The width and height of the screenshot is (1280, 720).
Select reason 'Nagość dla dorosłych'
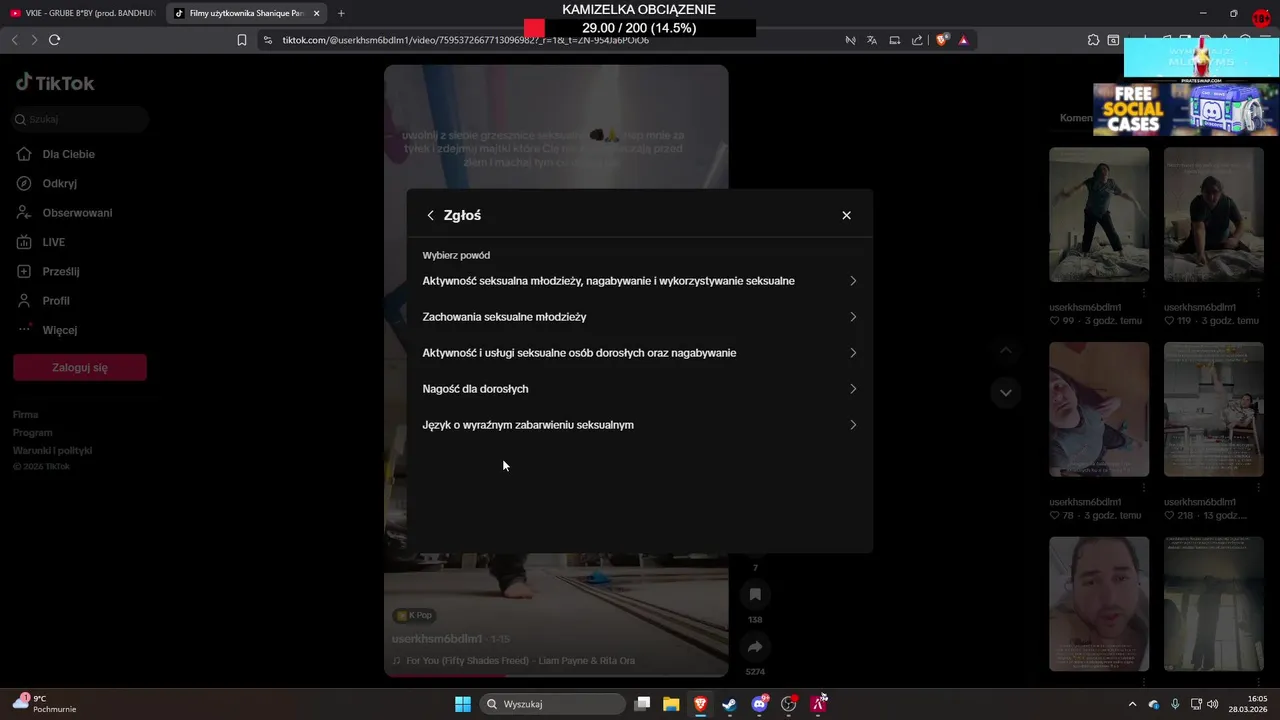(640, 389)
